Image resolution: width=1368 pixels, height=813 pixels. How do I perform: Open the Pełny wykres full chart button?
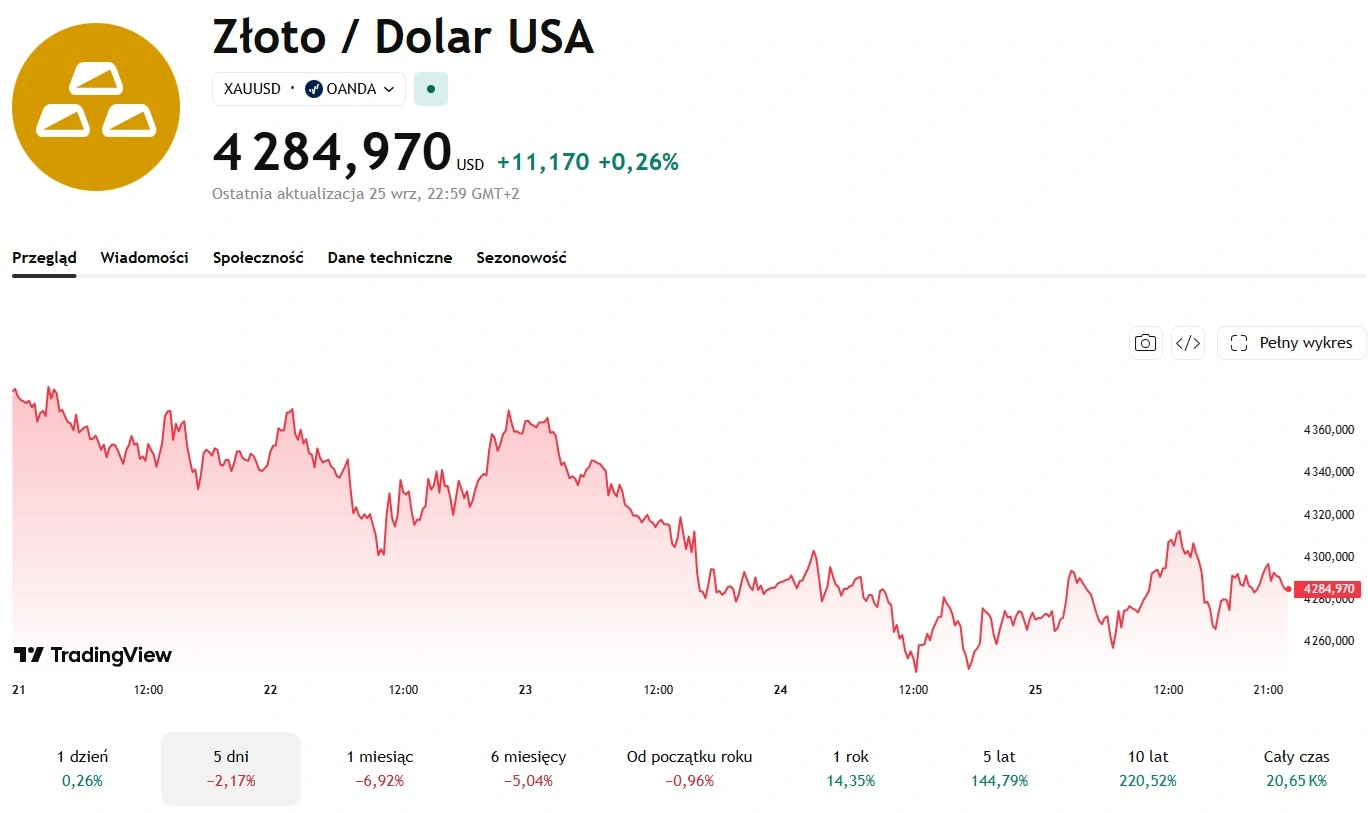click(1291, 343)
